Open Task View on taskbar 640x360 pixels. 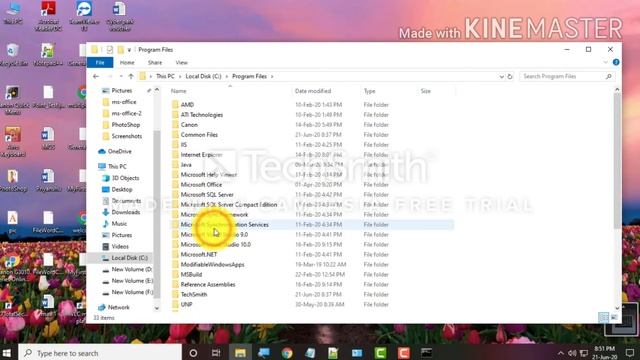tap(216, 353)
